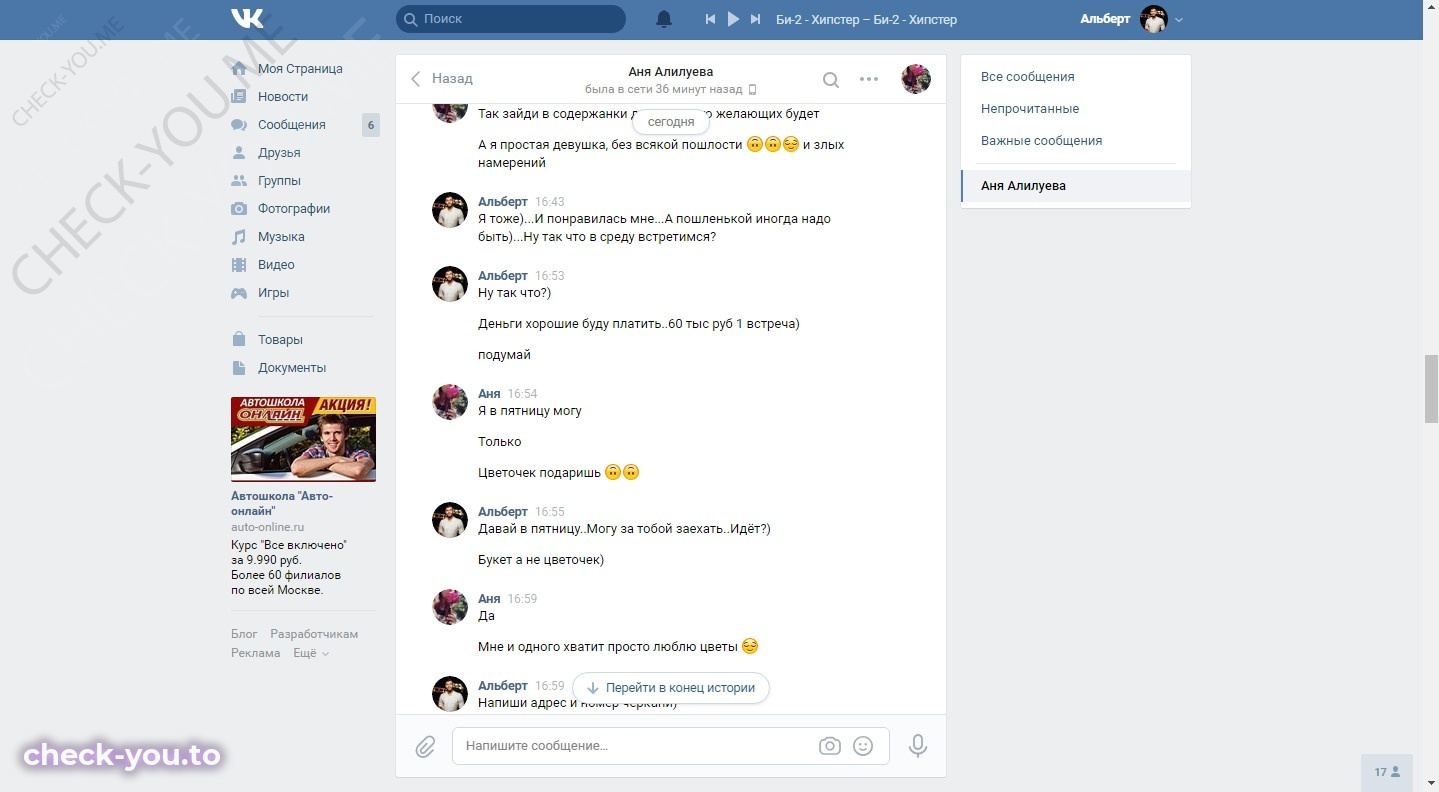Expand the Альберт profile menu arrow
1439x792 pixels.
tap(1179, 20)
